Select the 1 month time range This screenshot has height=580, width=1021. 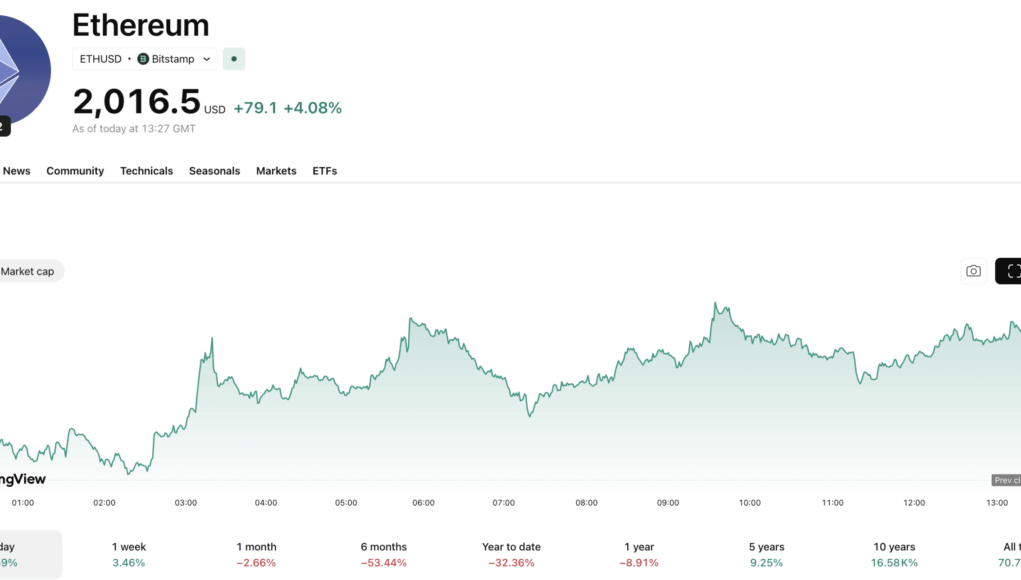pos(256,554)
